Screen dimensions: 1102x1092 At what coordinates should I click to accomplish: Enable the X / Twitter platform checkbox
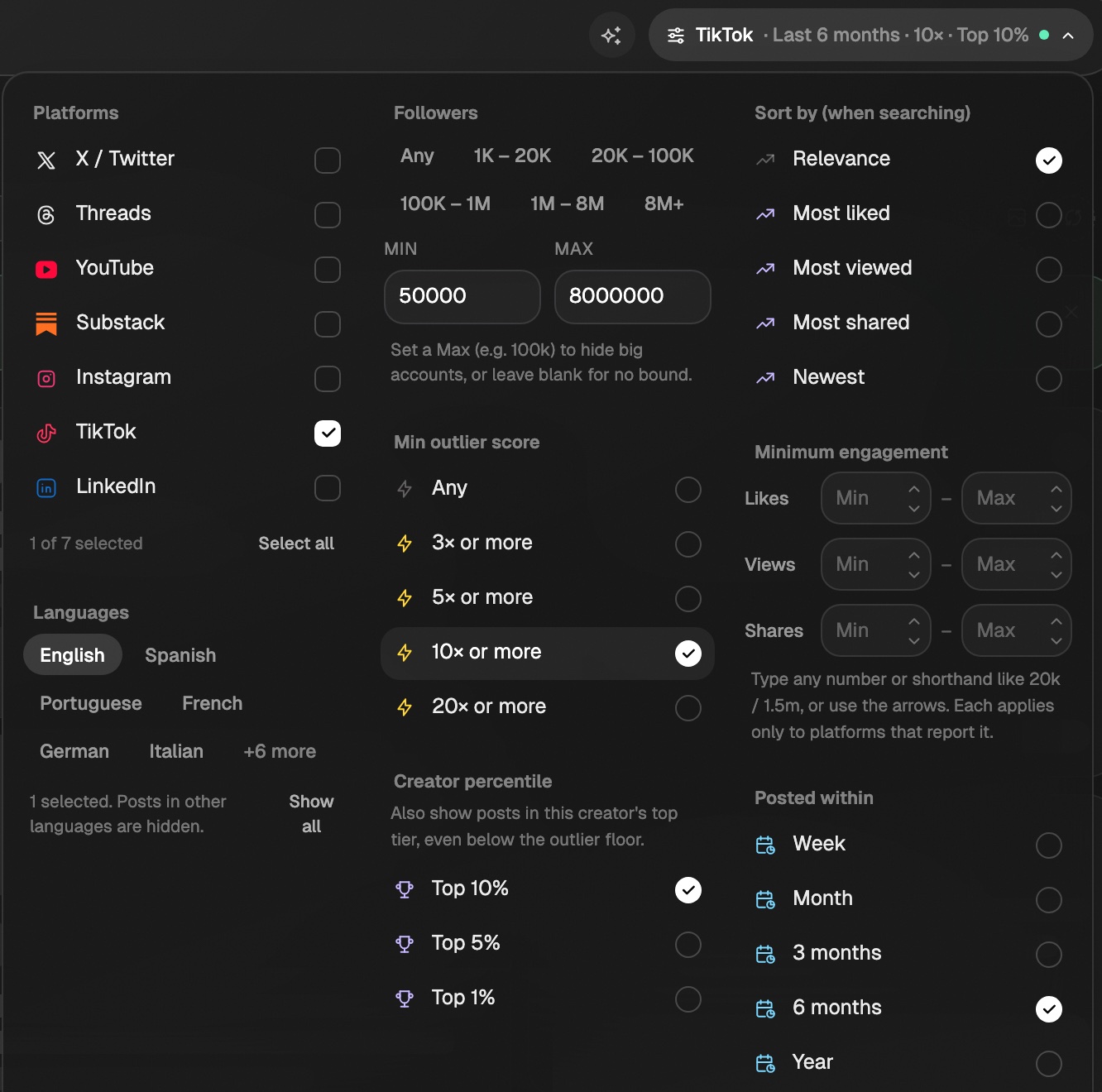point(328,160)
